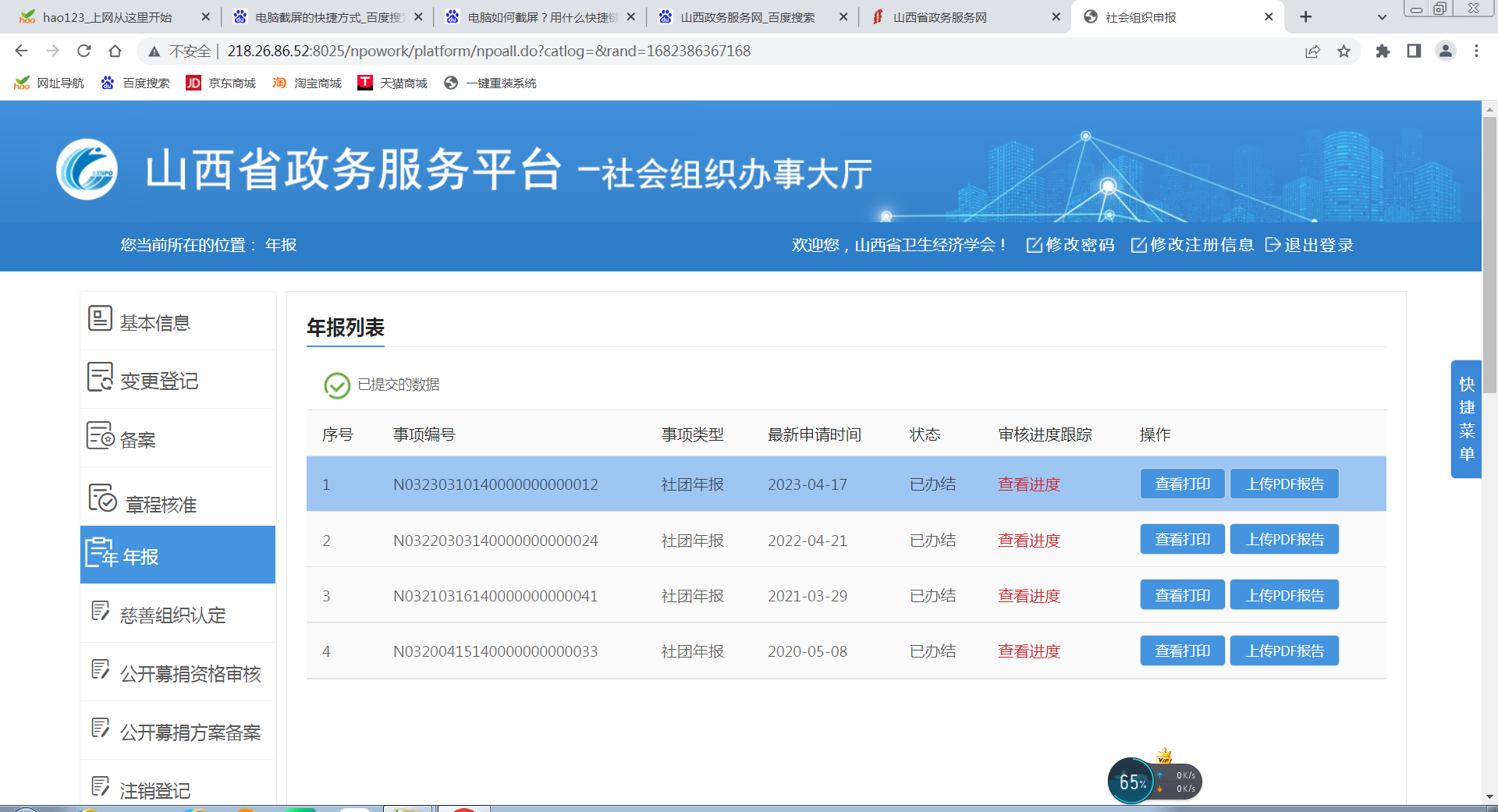The width and height of the screenshot is (1498, 812).
Task: Click 退出登录 to log out
Action: 1310,245
